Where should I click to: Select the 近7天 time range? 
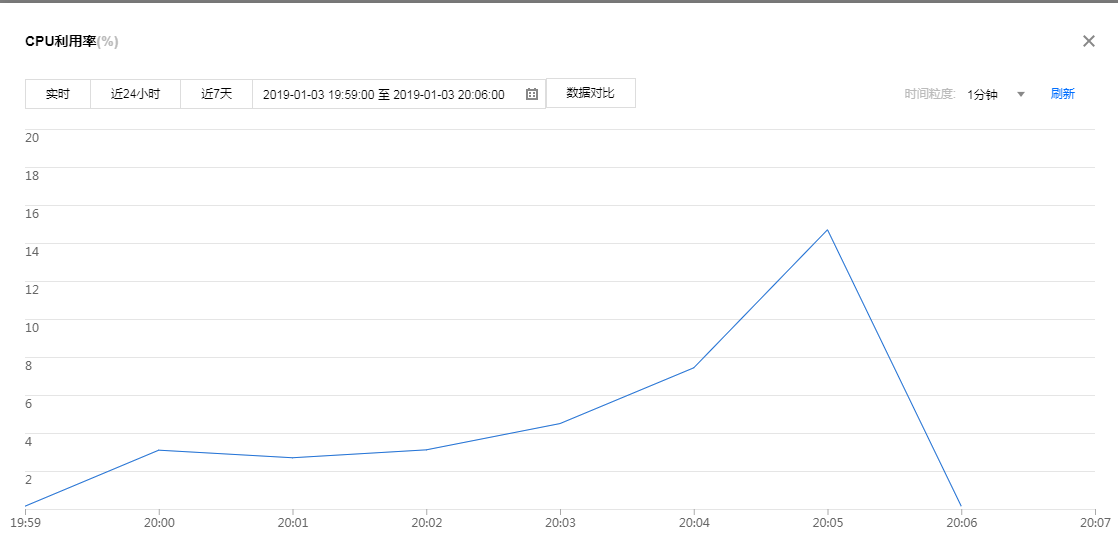216,94
